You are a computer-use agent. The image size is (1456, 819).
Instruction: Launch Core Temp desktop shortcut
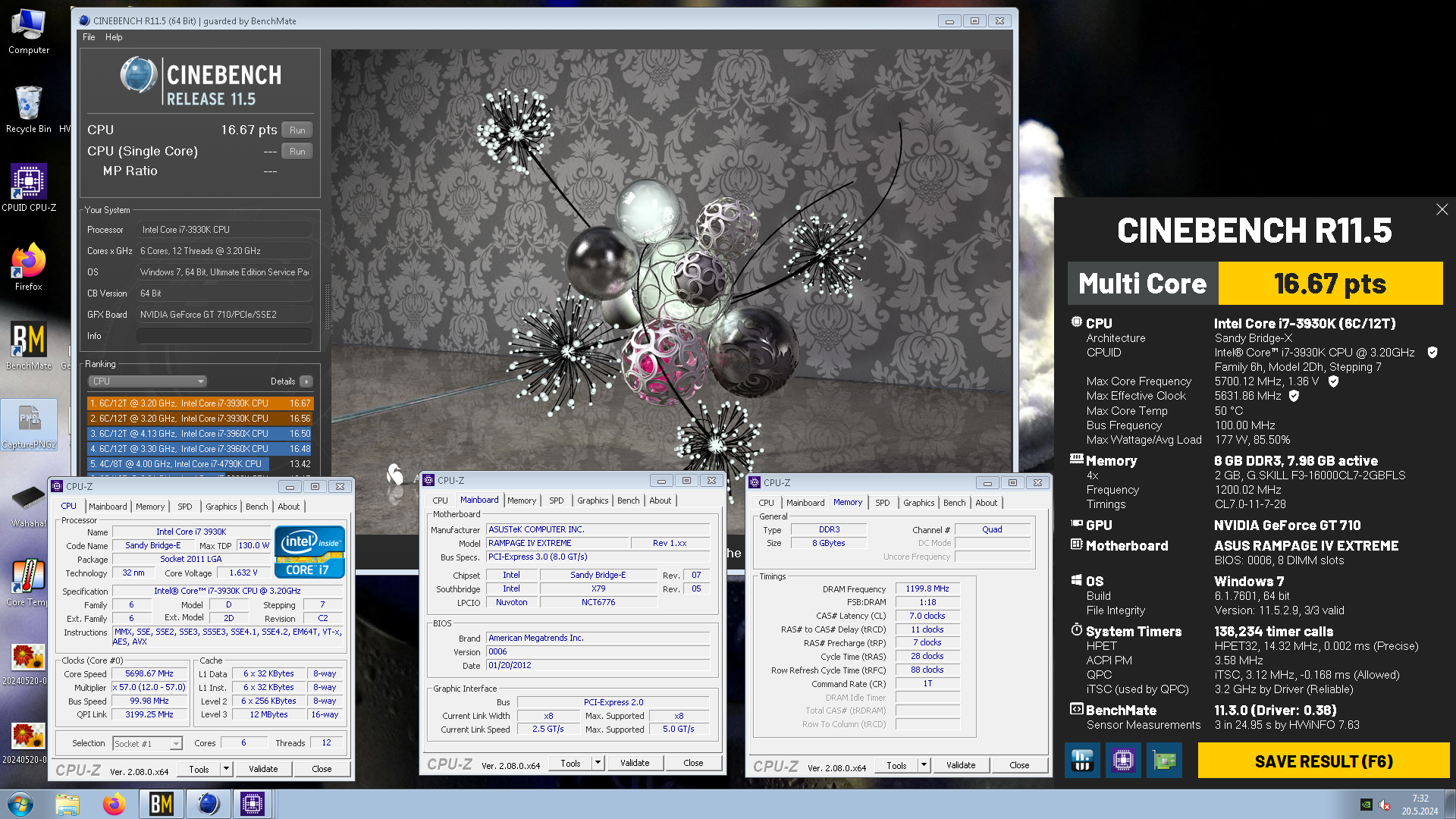pos(27,582)
